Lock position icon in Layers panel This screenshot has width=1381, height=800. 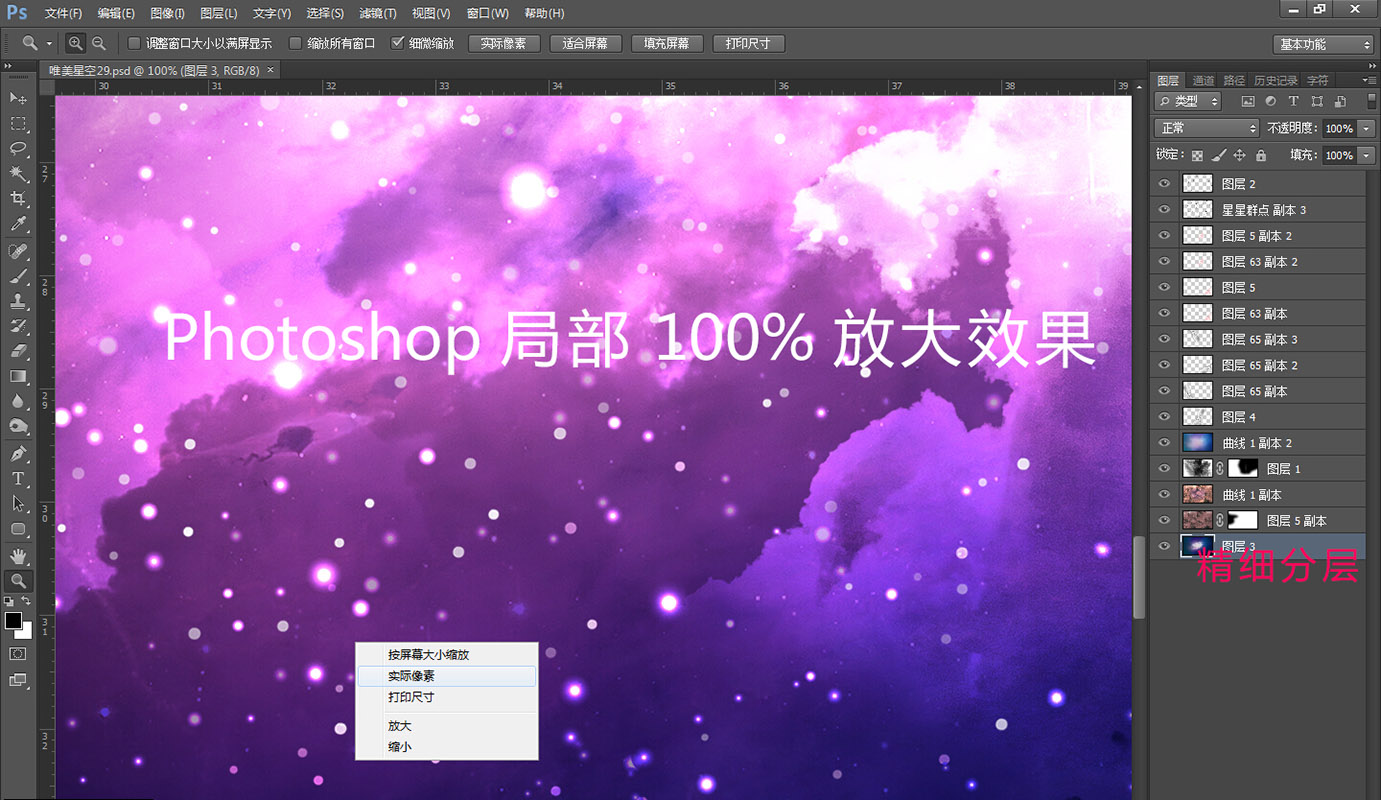(x=1239, y=155)
